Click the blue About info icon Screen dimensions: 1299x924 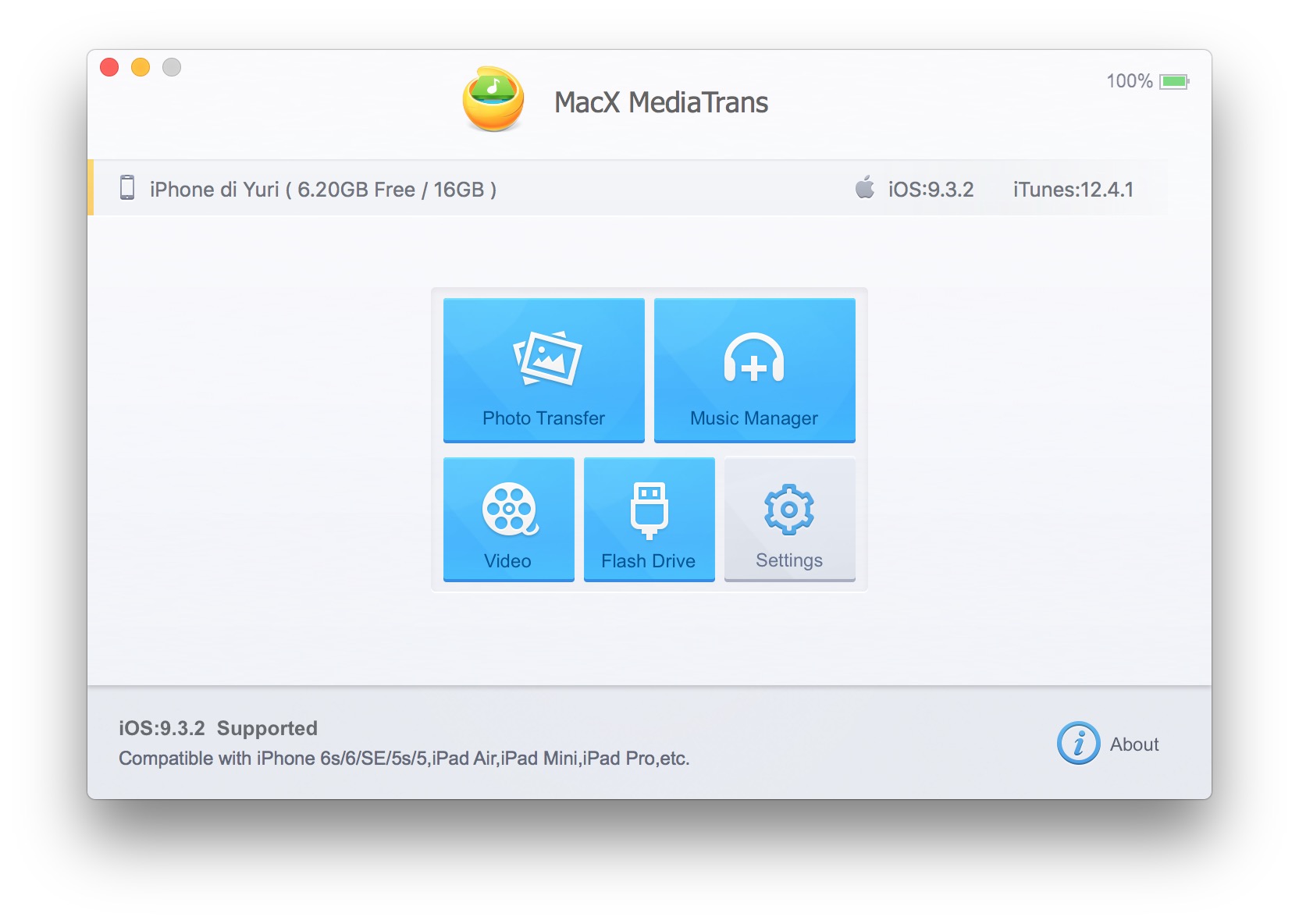(1078, 743)
